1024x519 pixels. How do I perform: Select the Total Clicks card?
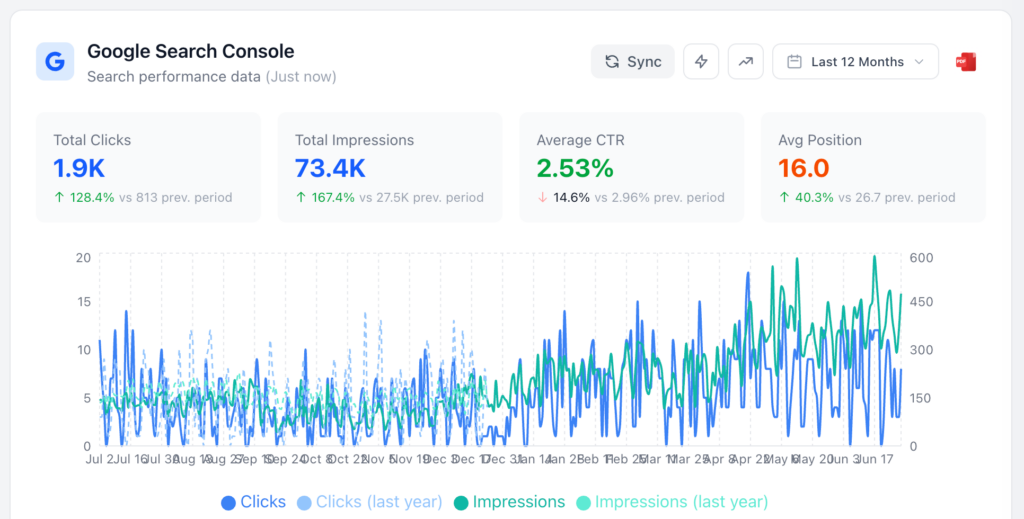(148, 167)
